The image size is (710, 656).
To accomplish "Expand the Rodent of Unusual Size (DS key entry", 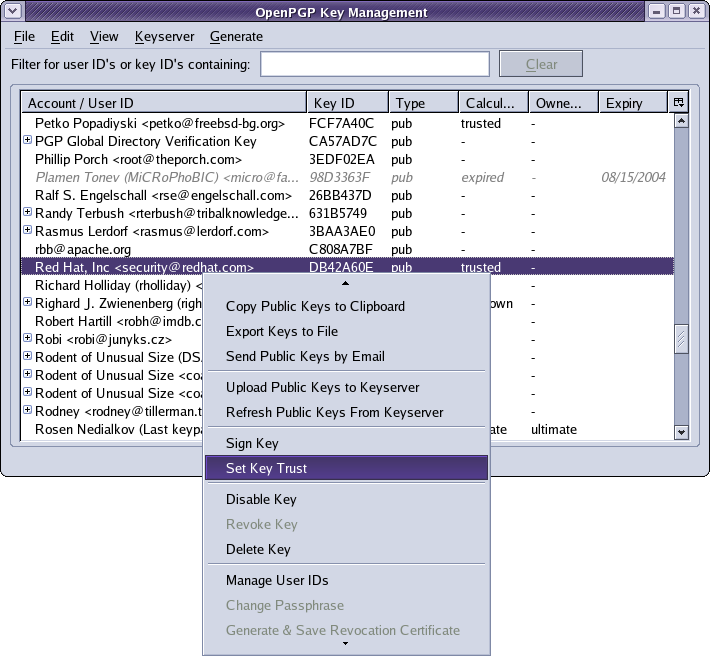I will [x=28, y=356].
